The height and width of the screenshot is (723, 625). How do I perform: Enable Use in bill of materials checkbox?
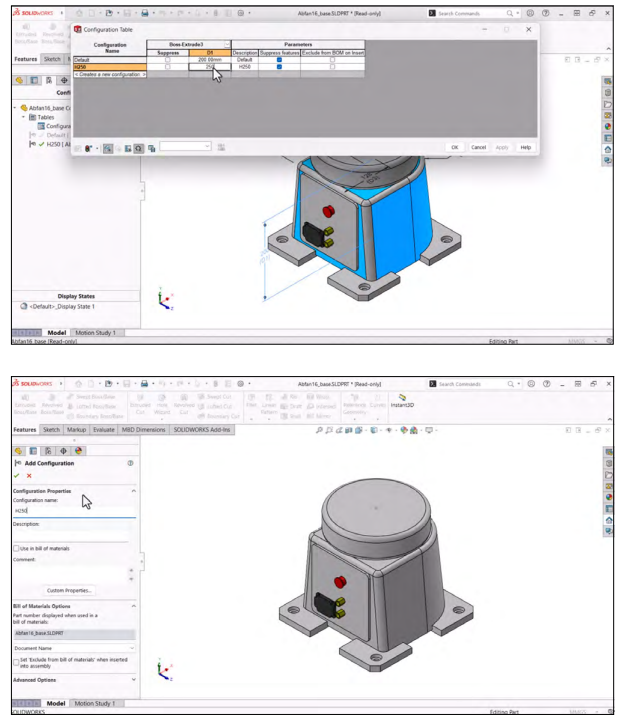(17, 548)
